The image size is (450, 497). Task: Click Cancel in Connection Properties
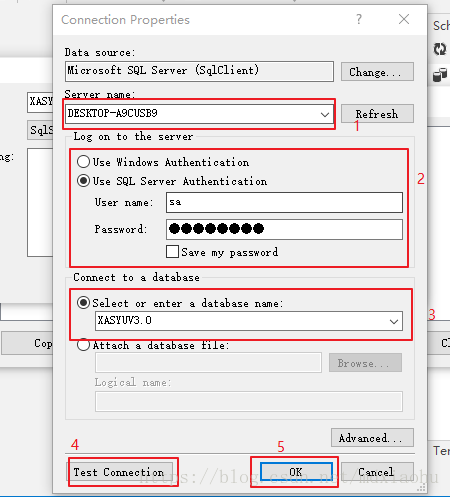[377, 472]
